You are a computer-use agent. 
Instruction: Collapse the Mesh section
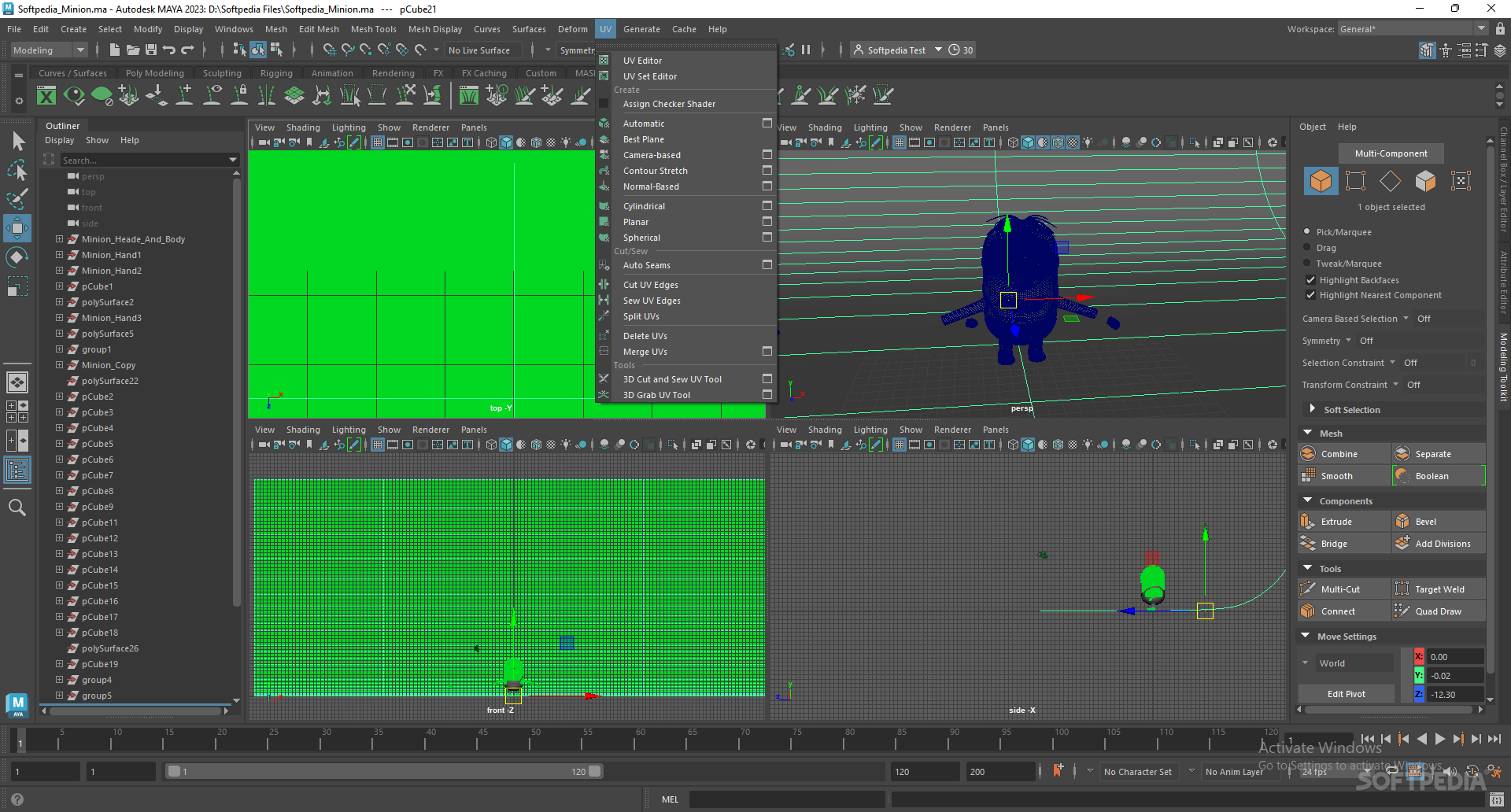(1308, 433)
